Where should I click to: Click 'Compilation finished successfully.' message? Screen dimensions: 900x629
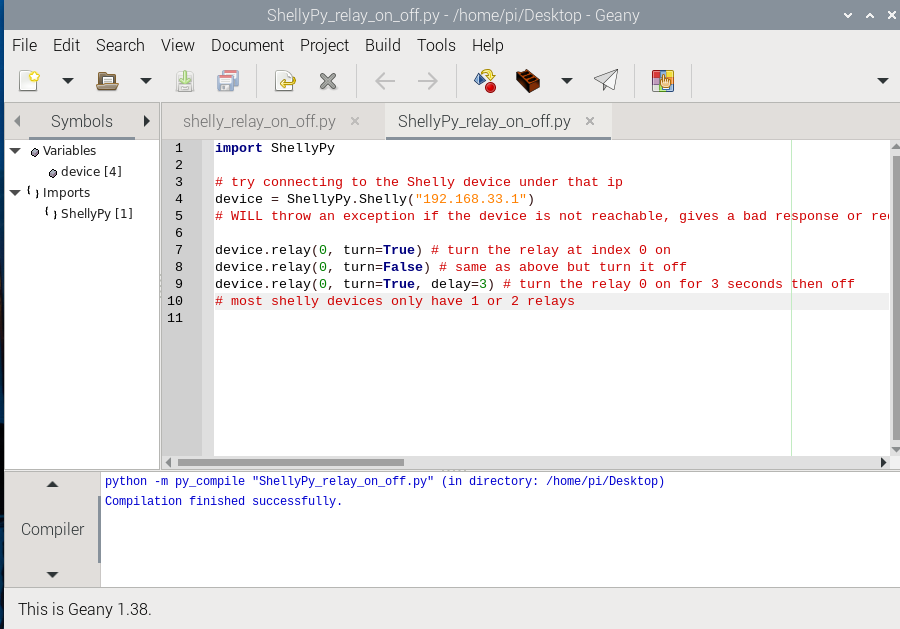223,501
